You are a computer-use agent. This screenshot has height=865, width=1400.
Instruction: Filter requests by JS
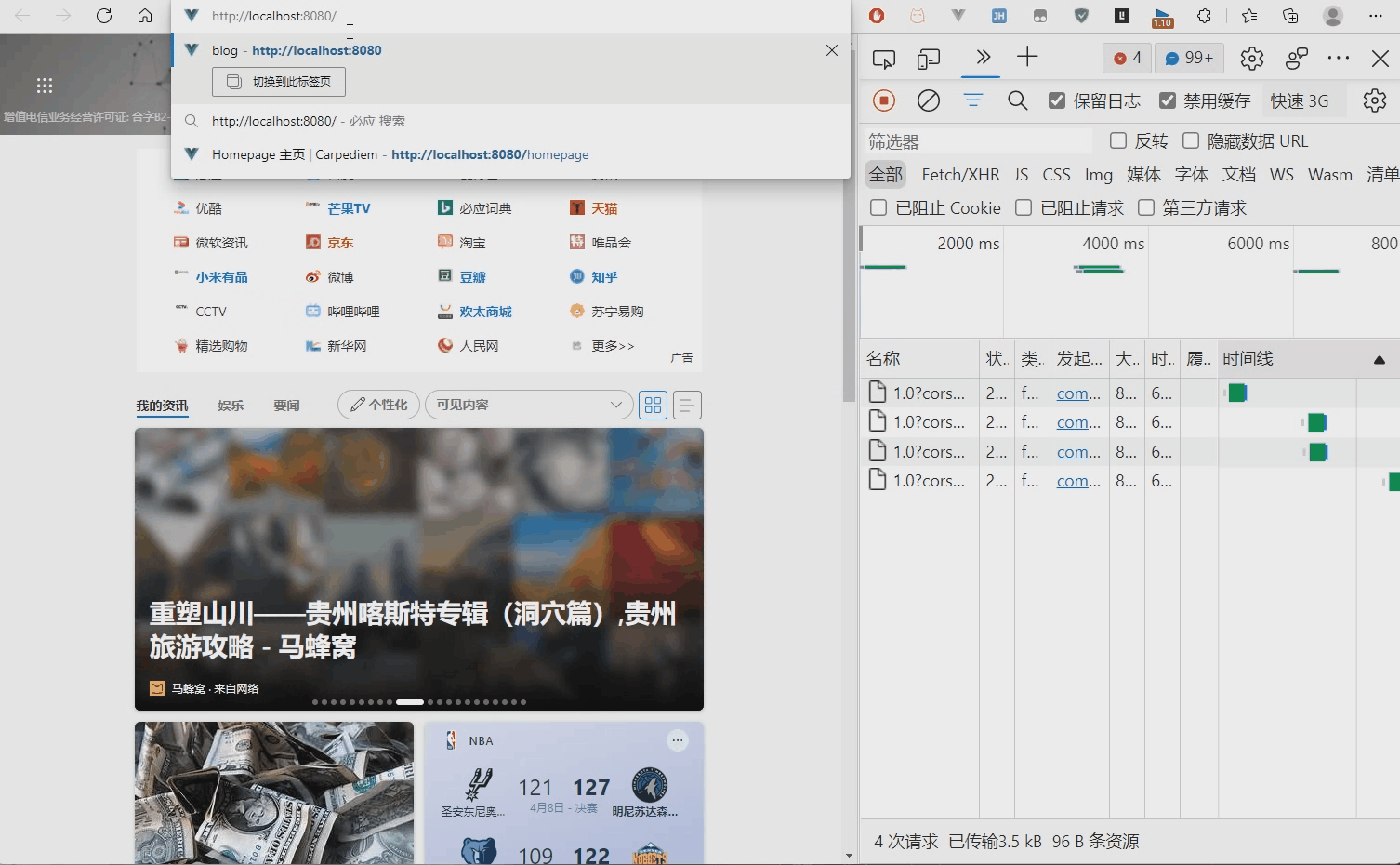[x=1021, y=175]
